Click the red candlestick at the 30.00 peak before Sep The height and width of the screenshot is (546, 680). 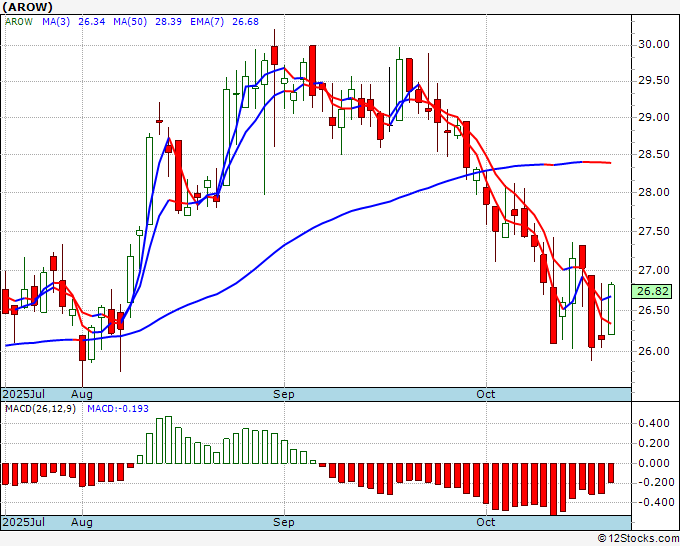pos(275,55)
